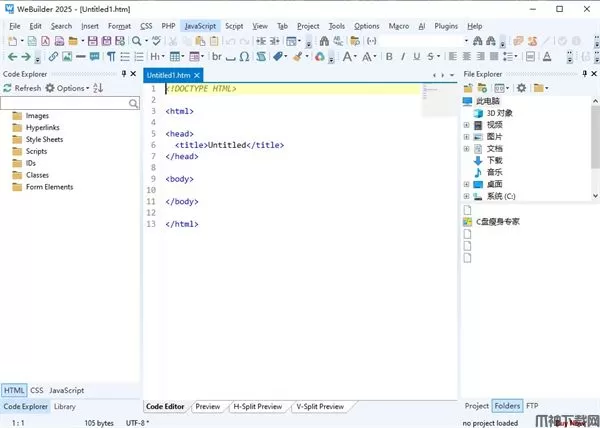Click the Code Explorer search field

68,103
